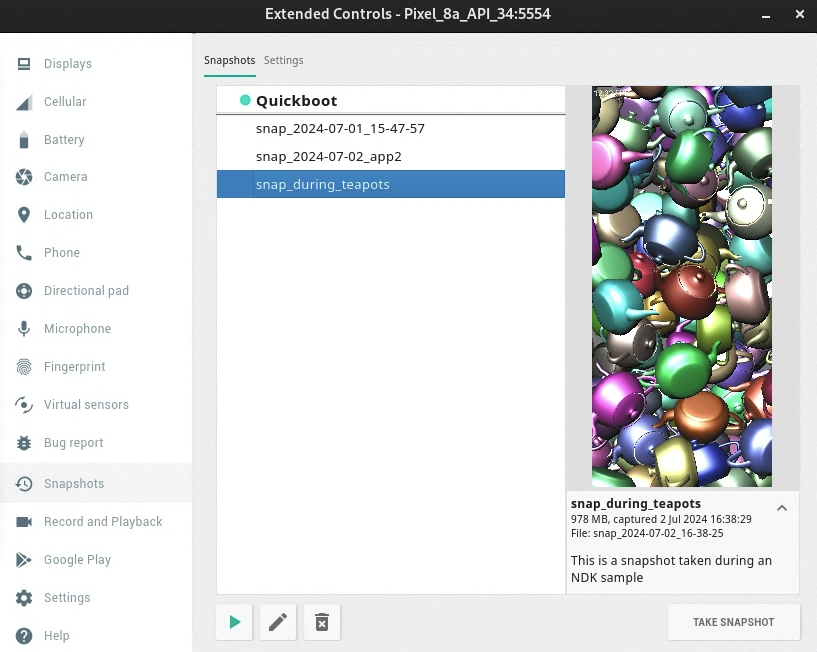Edit snapshot with the pencil icon
Image resolution: width=817 pixels, height=652 pixels.
pyautogui.click(x=278, y=622)
